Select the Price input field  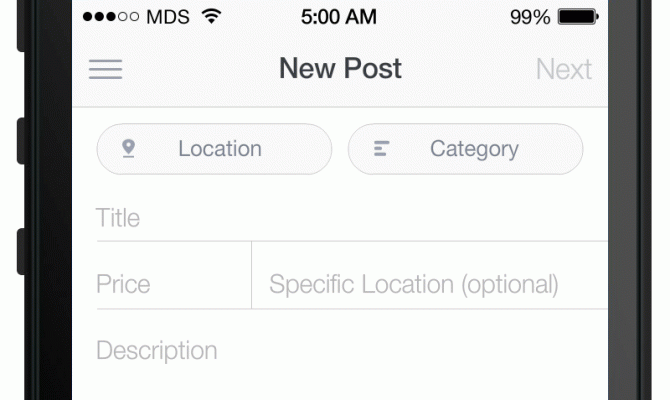(x=170, y=284)
